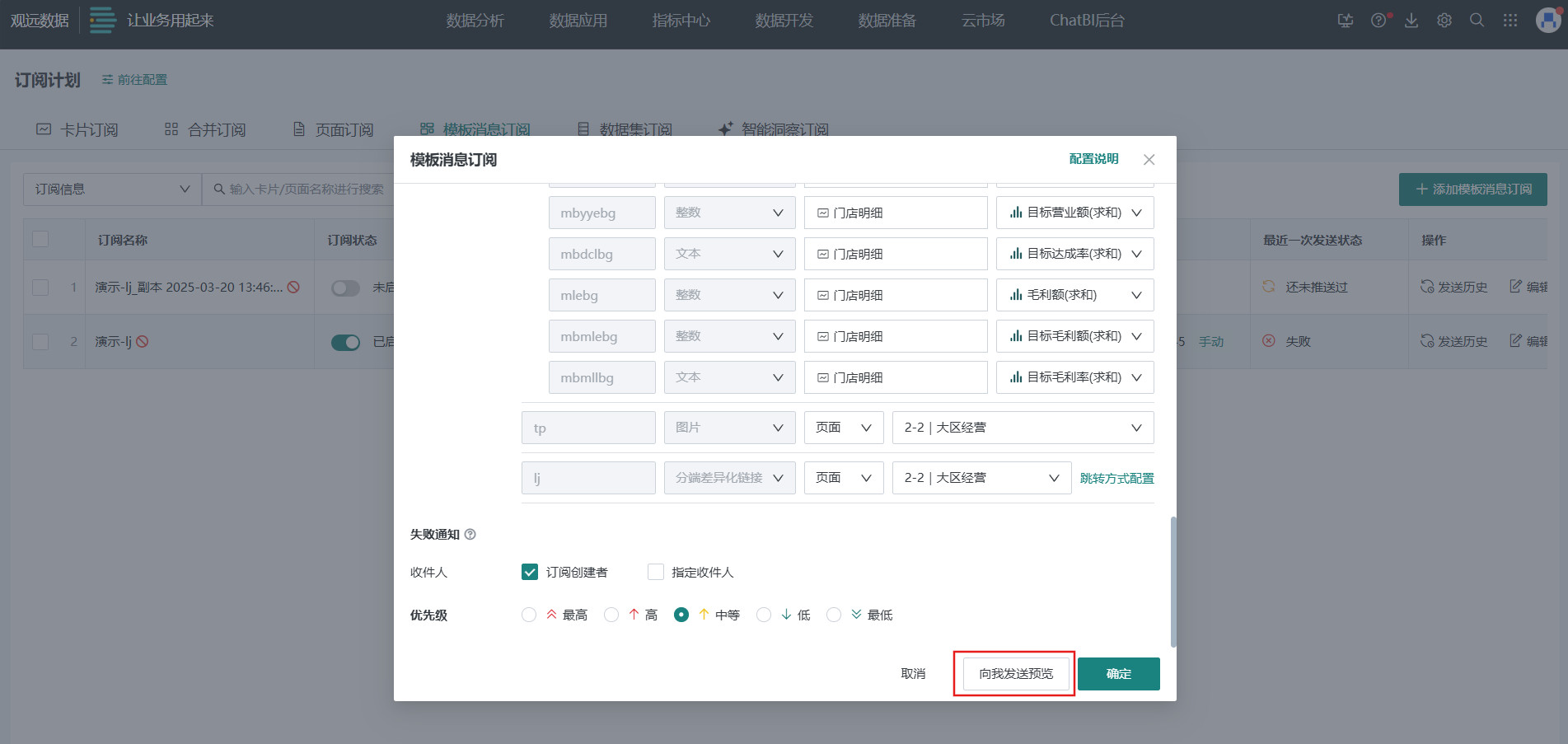The image size is (1568, 744).
Task: Click the dialog vertical scrollbar
Action: coord(1172,581)
